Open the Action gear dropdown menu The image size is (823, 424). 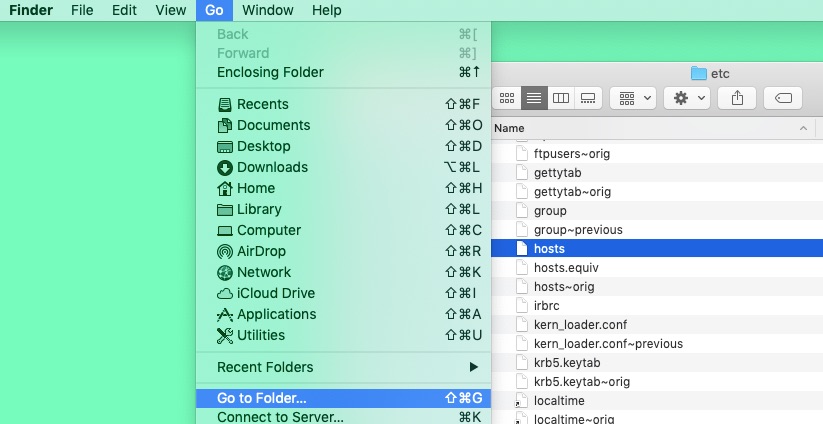point(687,98)
